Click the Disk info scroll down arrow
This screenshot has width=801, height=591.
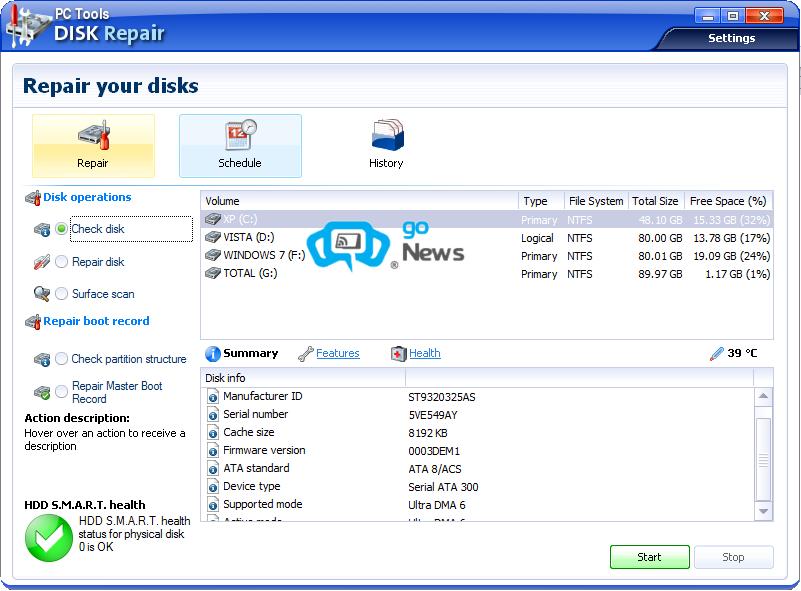(x=763, y=511)
